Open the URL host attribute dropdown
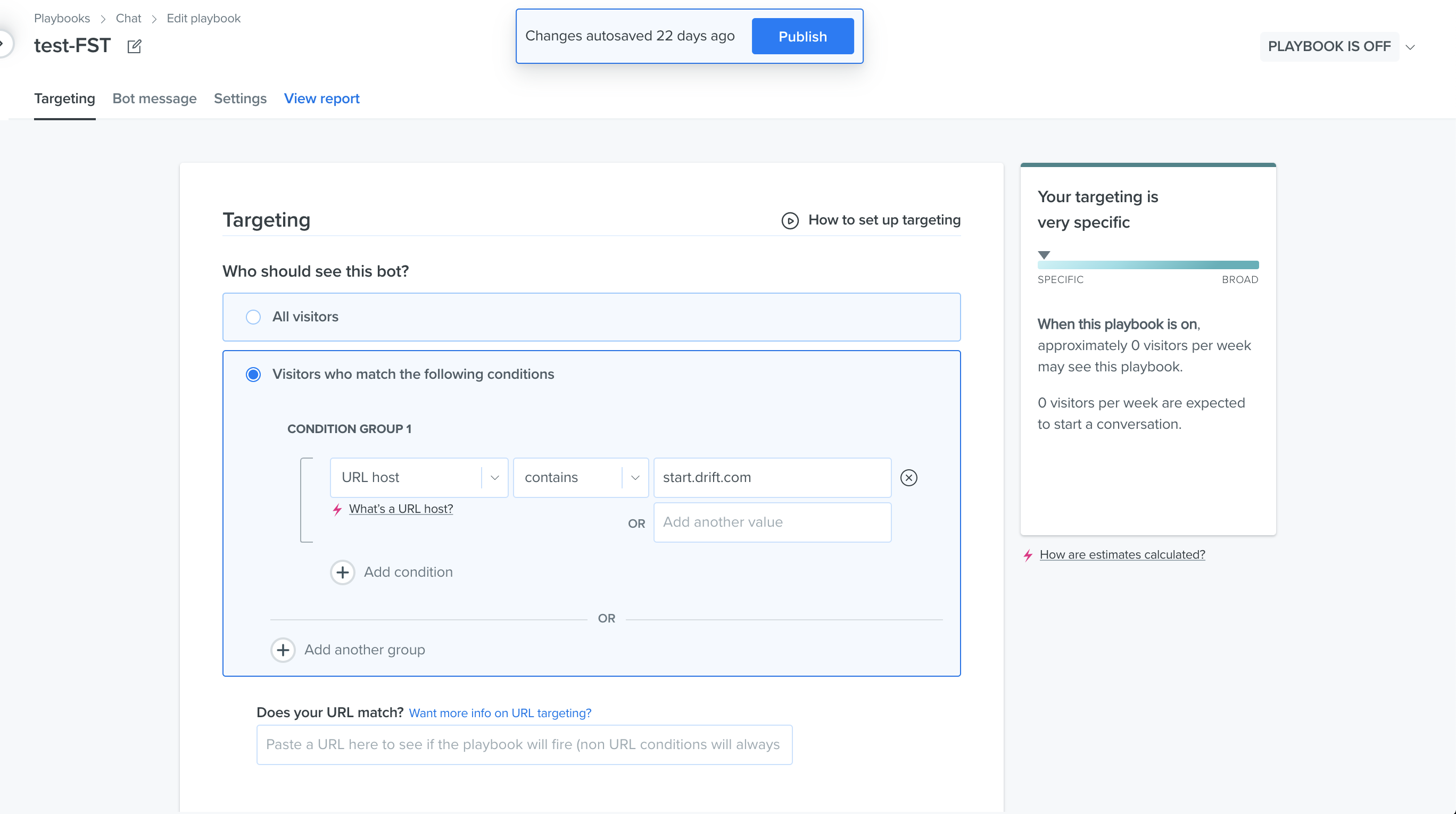 pyautogui.click(x=419, y=478)
